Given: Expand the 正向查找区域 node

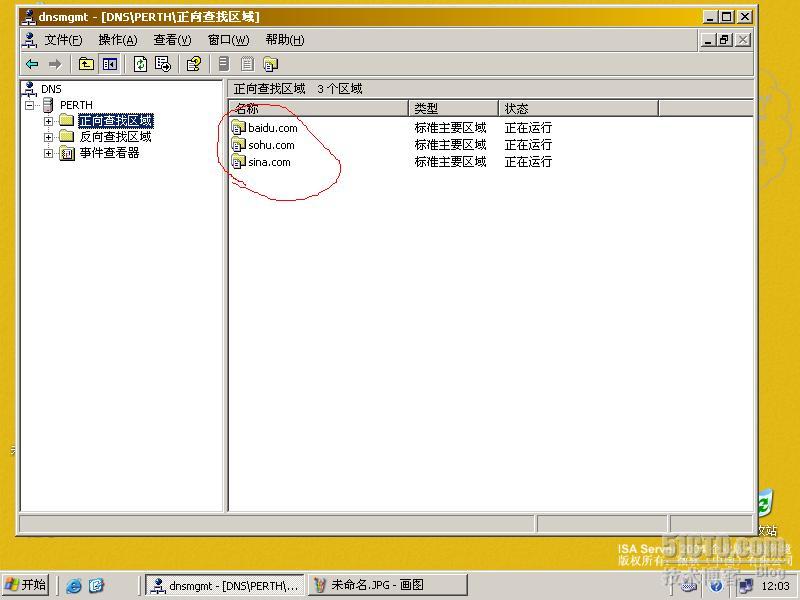Looking at the screenshot, I should [48, 121].
